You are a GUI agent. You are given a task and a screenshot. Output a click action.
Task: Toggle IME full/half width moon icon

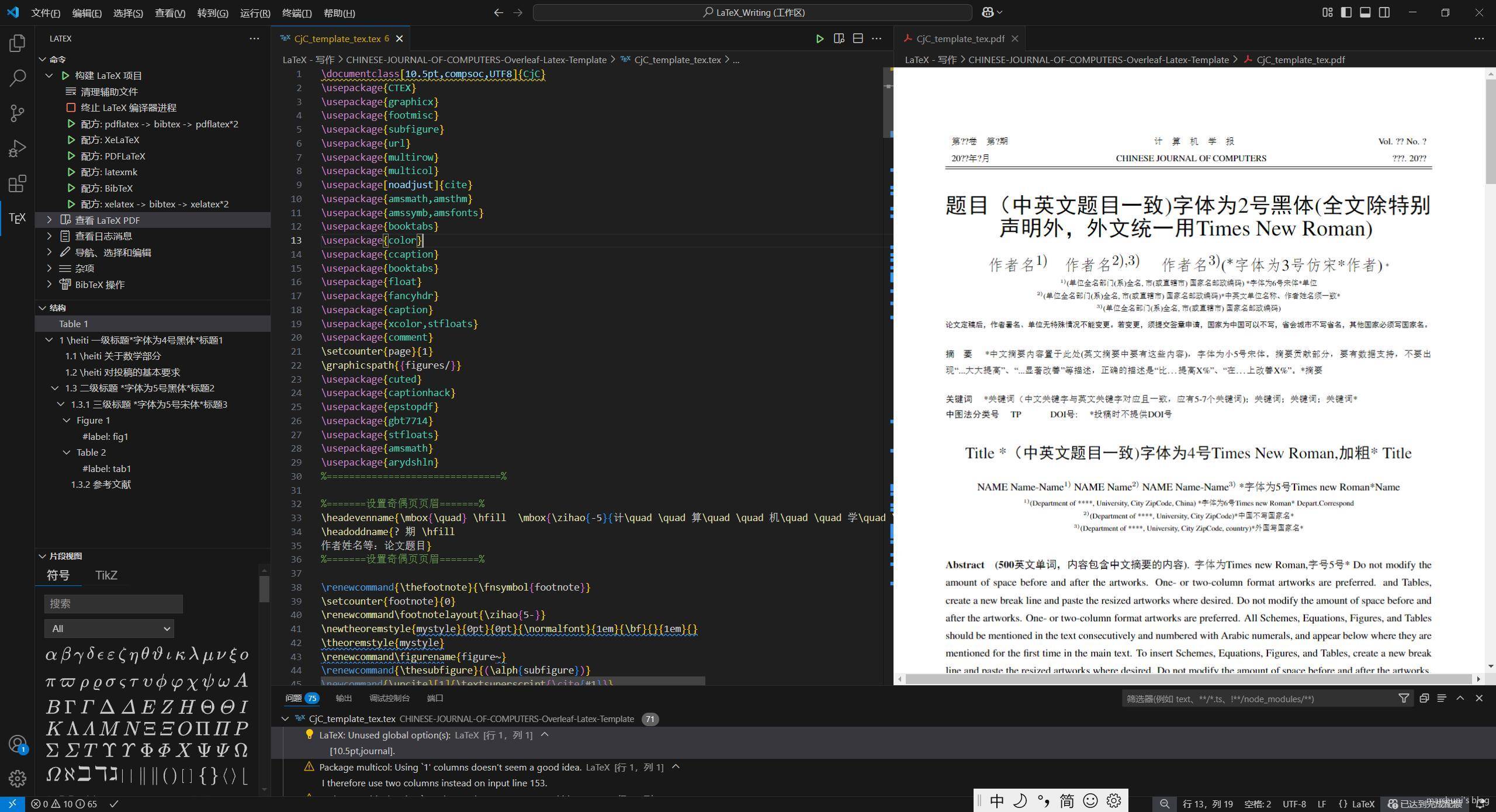(x=1020, y=801)
